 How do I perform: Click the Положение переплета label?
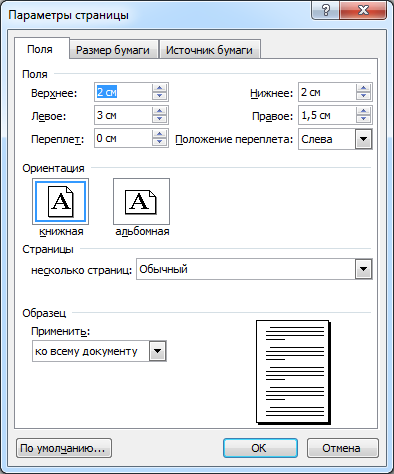(234, 139)
